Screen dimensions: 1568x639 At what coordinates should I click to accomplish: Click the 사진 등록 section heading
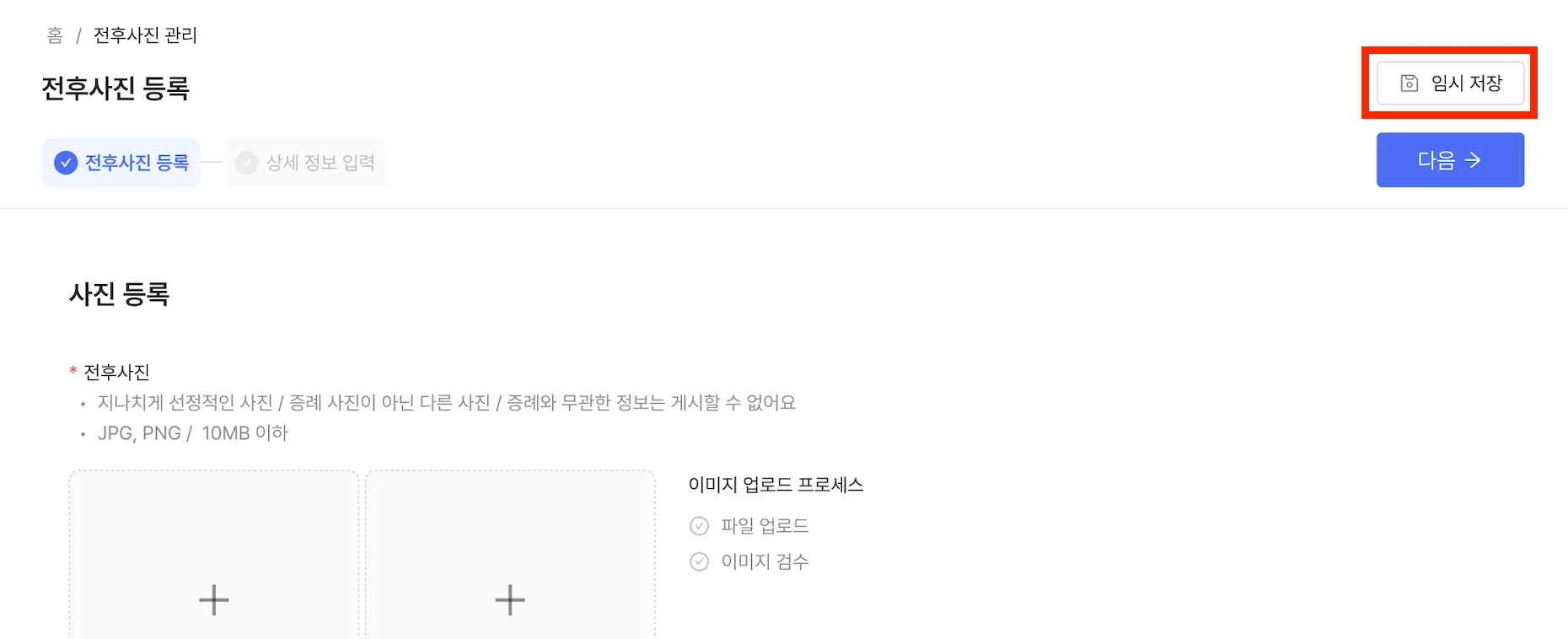click(120, 294)
